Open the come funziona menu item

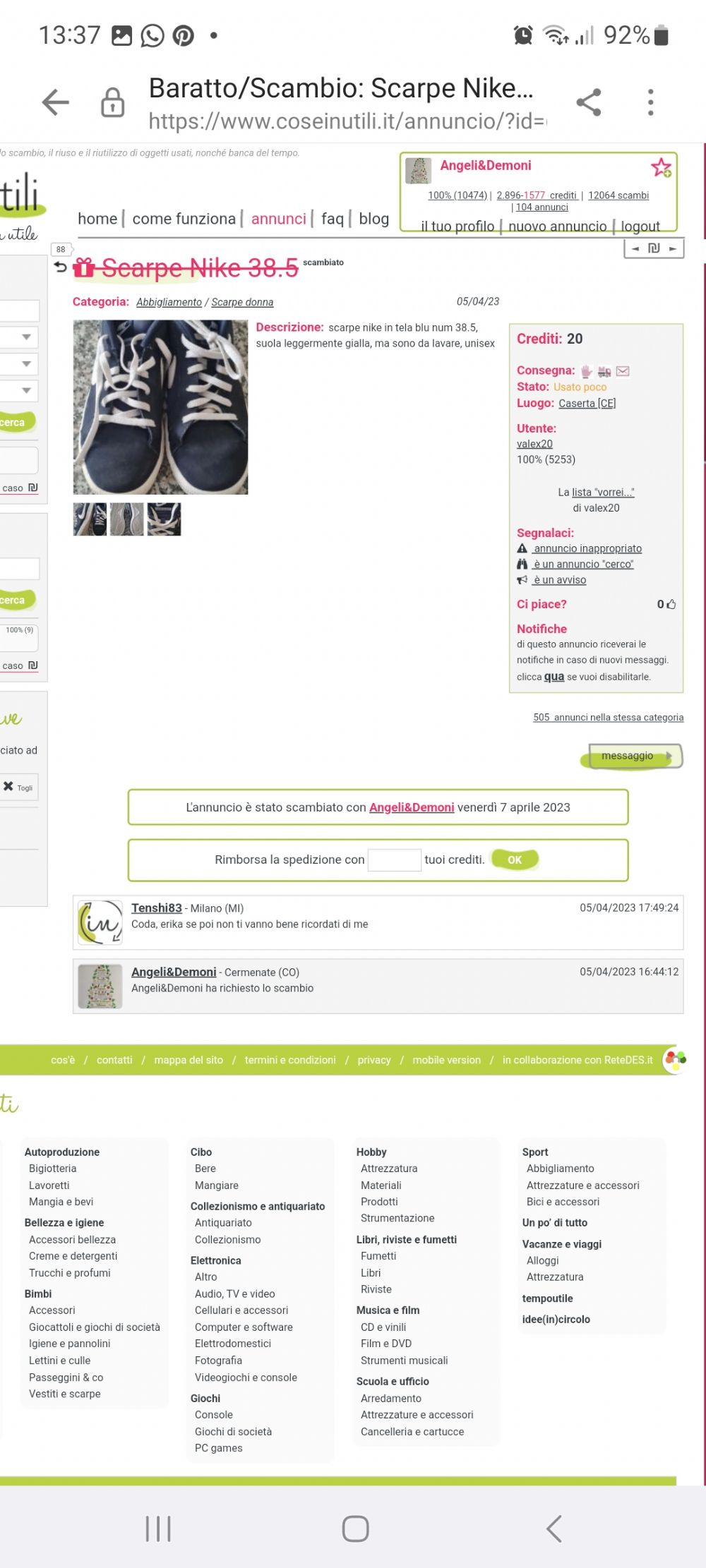[x=184, y=219]
